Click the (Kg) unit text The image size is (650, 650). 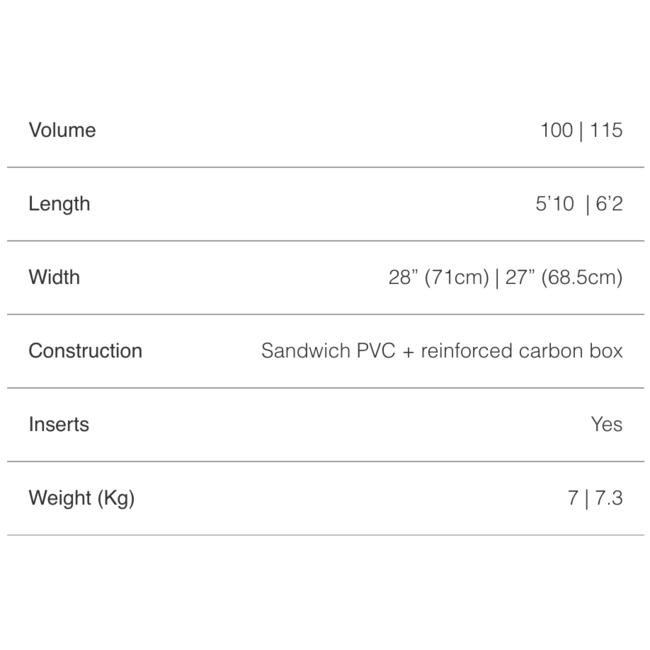point(115,498)
